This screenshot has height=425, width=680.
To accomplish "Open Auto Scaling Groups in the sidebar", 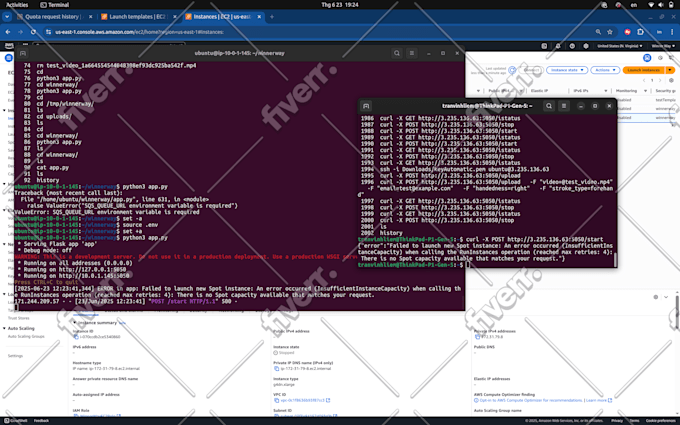I will point(26,336).
